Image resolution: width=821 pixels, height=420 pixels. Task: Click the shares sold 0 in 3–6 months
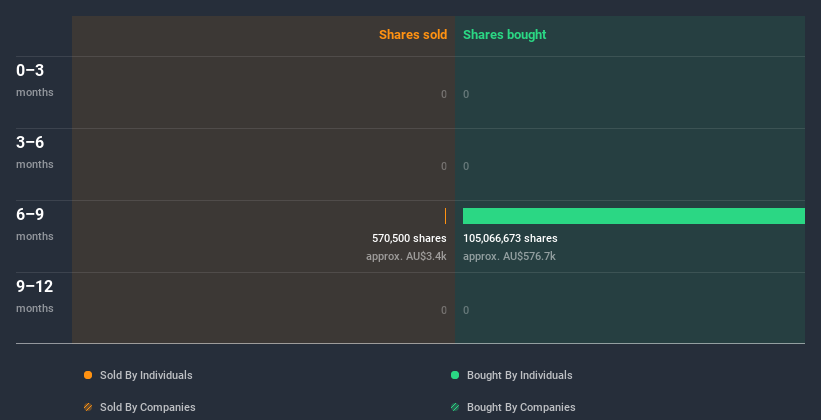444,167
